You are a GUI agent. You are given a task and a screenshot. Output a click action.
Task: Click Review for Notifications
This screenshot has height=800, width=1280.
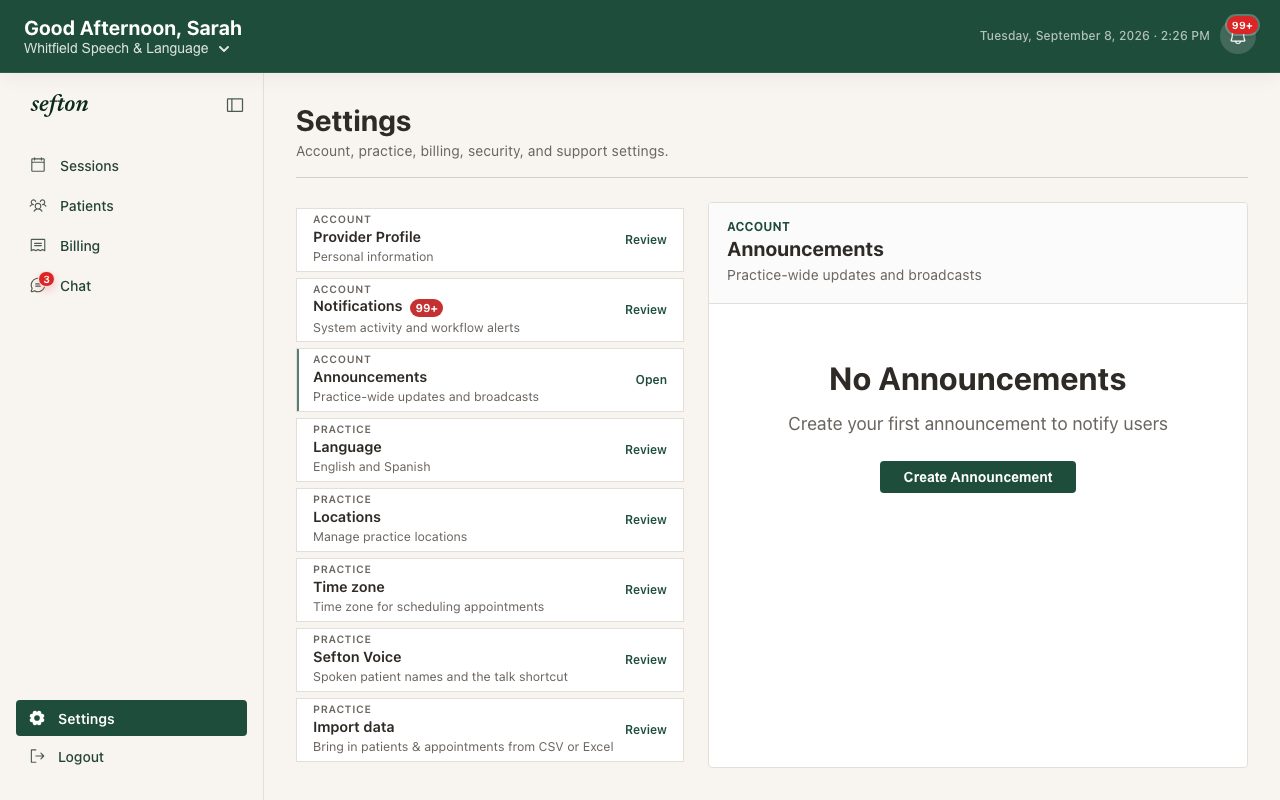(x=646, y=310)
